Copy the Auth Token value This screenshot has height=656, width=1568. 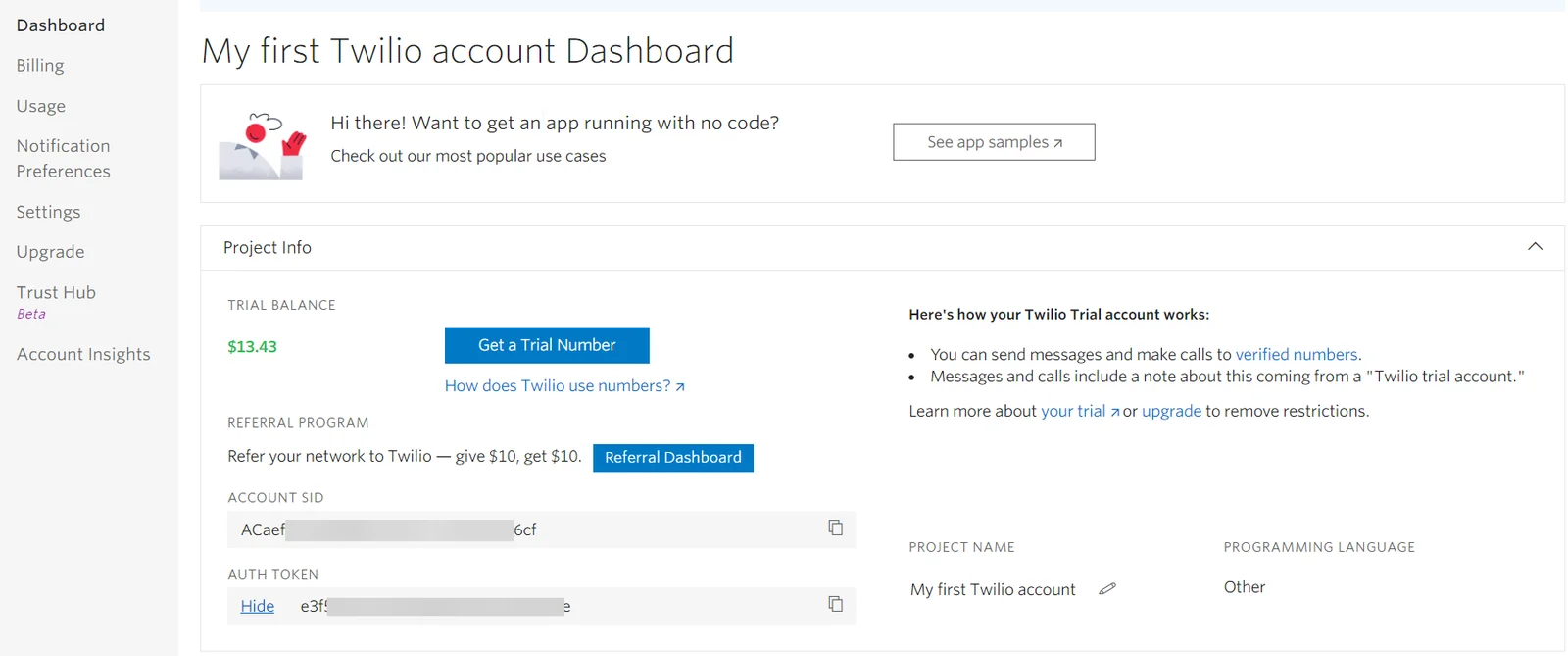[x=835, y=604]
